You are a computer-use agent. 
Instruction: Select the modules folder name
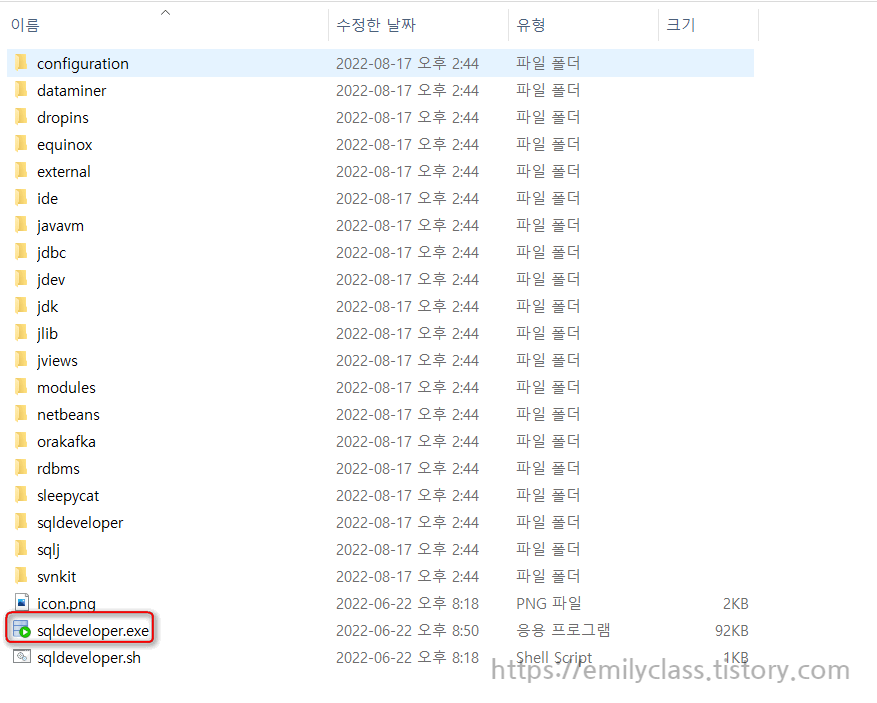(67, 388)
